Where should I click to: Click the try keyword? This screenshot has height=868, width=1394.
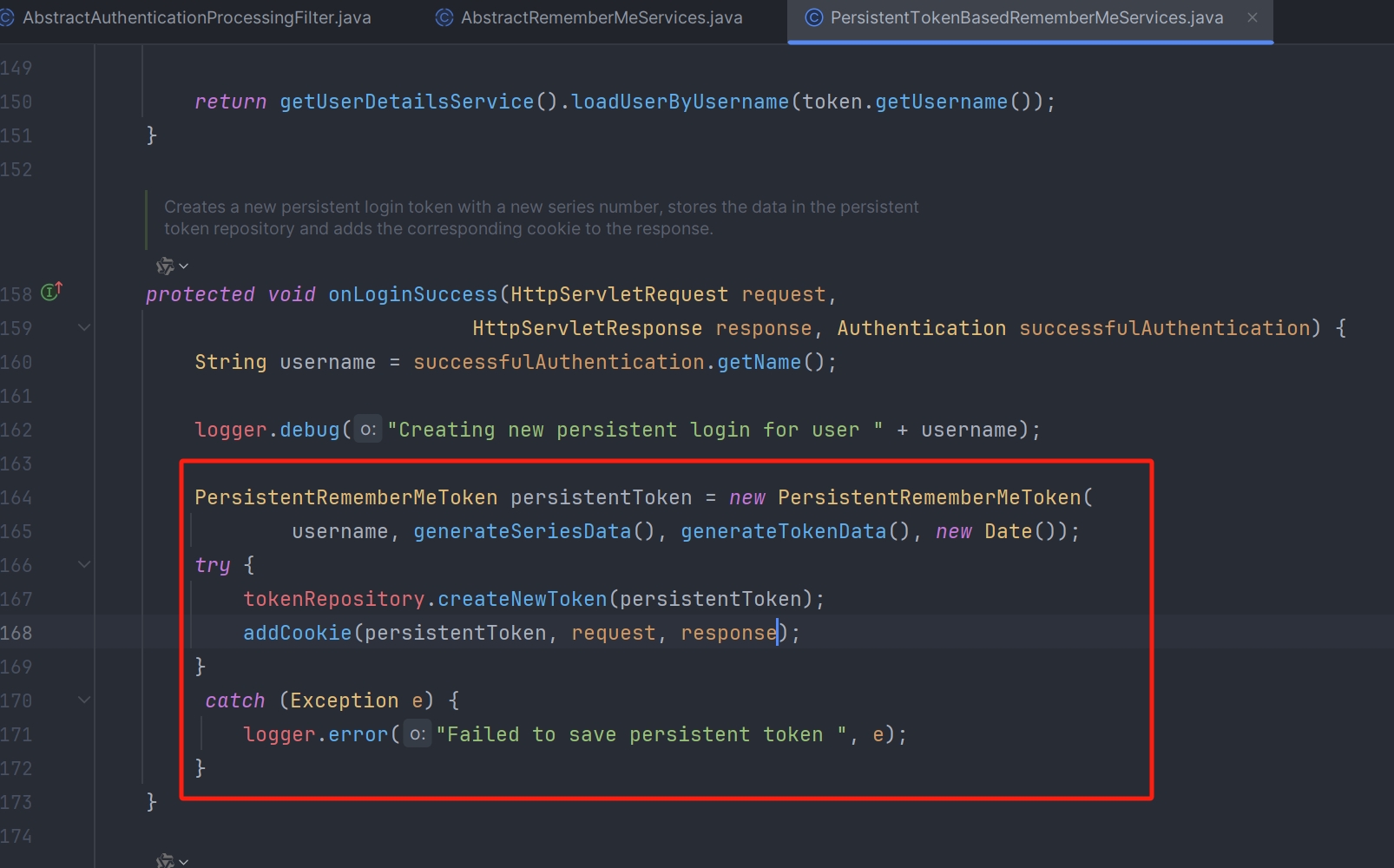pyautogui.click(x=213, y=565)
